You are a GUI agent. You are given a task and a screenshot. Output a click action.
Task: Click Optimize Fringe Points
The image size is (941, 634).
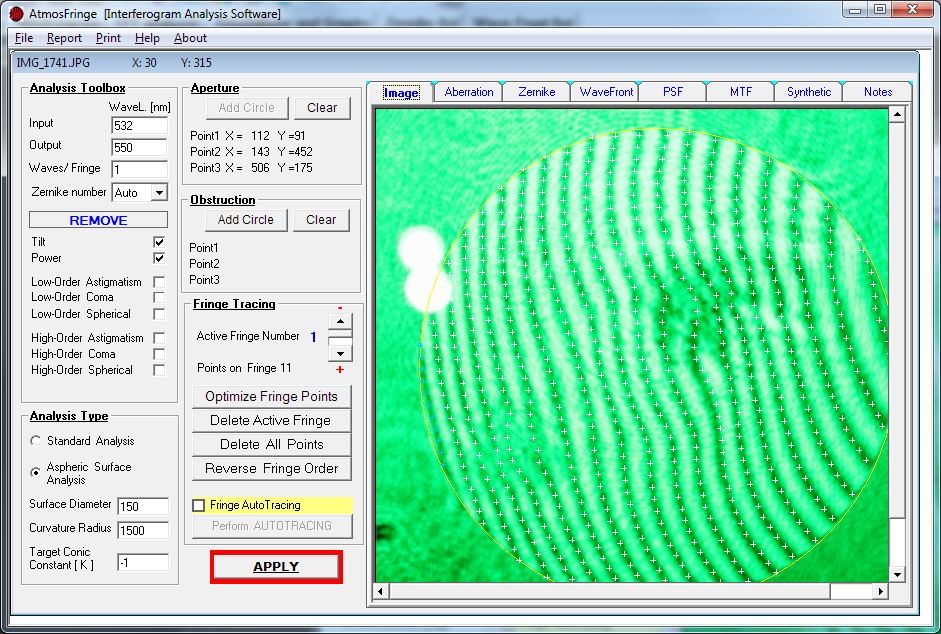click(271, 397)
